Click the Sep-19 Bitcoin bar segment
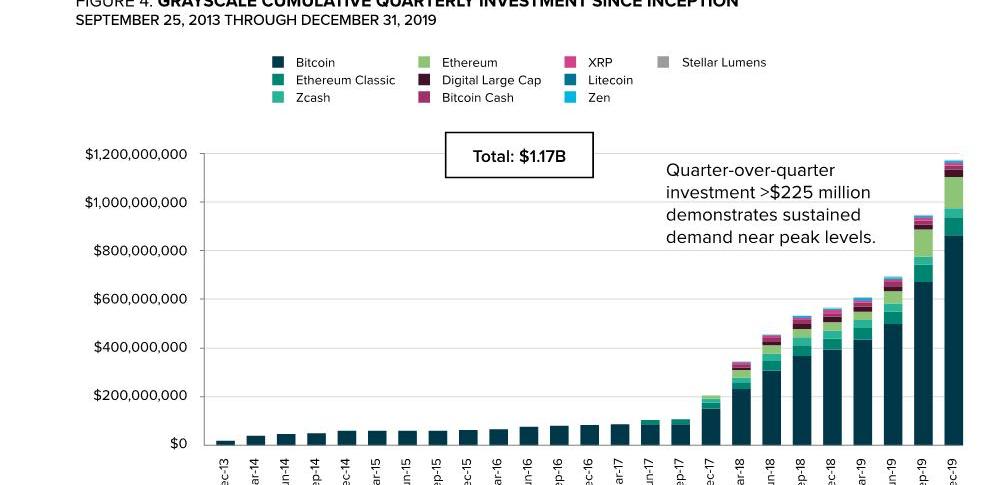 click(x=923, y=363)
